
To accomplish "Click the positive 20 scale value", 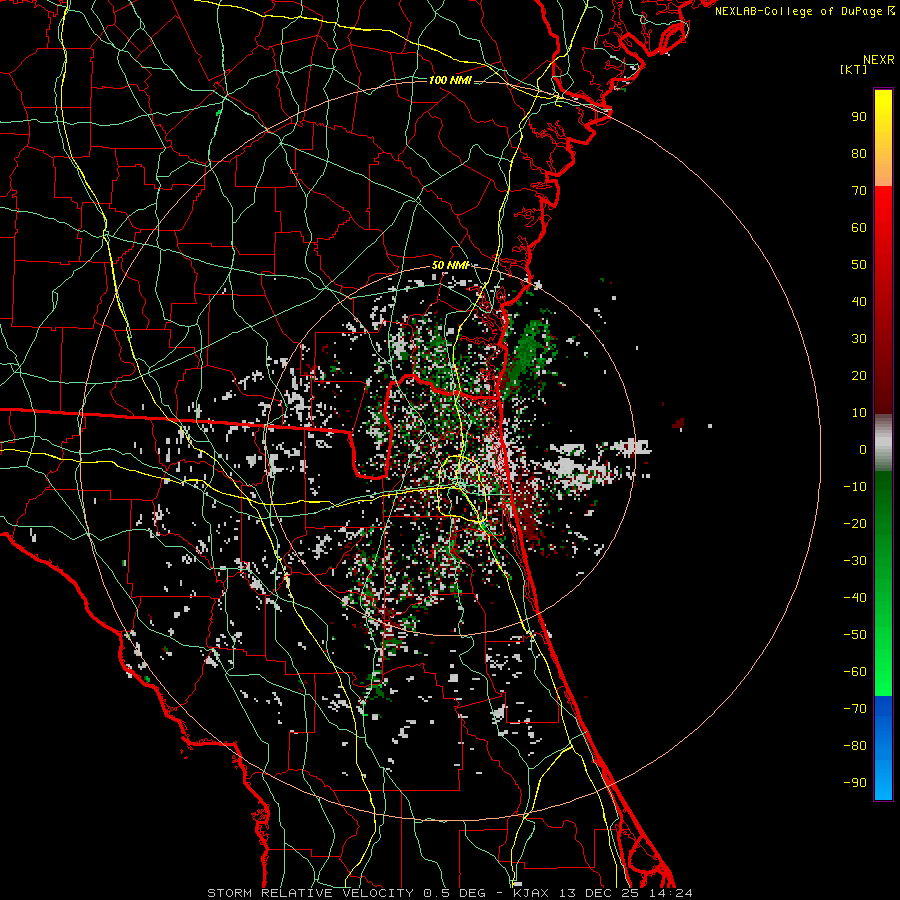I will 859,375.
